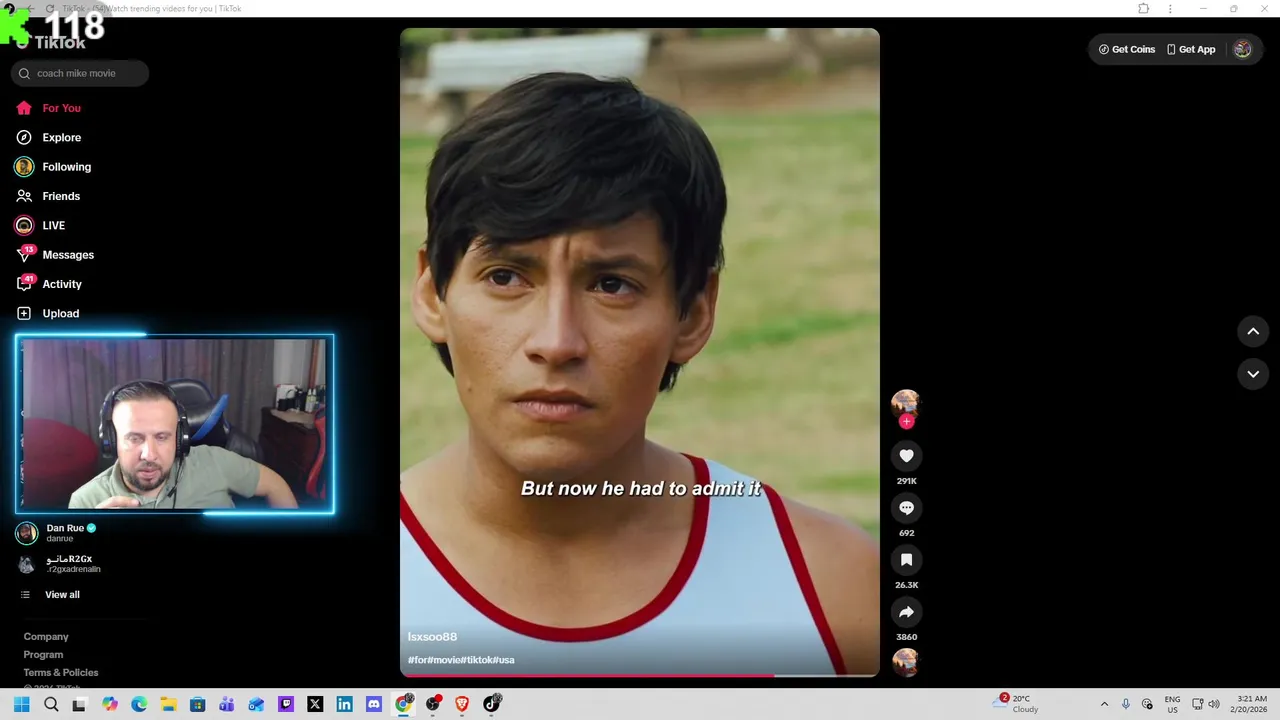The width and height of the screenshot is (1280, 720).
Task: Seek on the video progress bar
Action: point(640,676)
